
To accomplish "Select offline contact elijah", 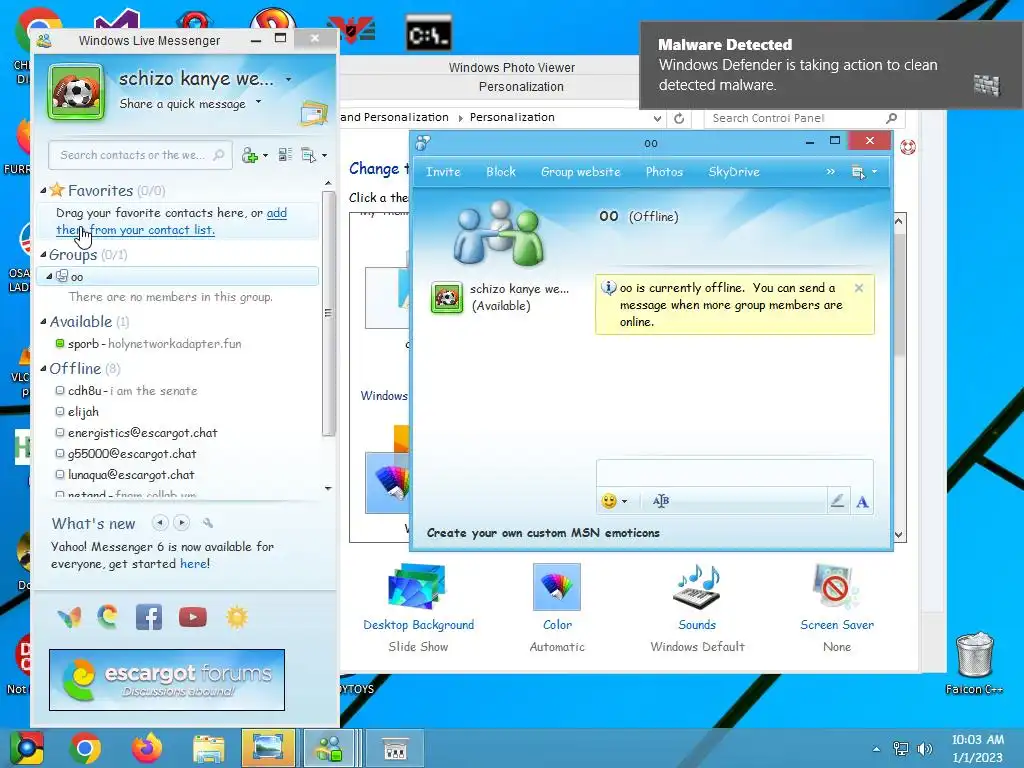I will [x=83, y=412].
